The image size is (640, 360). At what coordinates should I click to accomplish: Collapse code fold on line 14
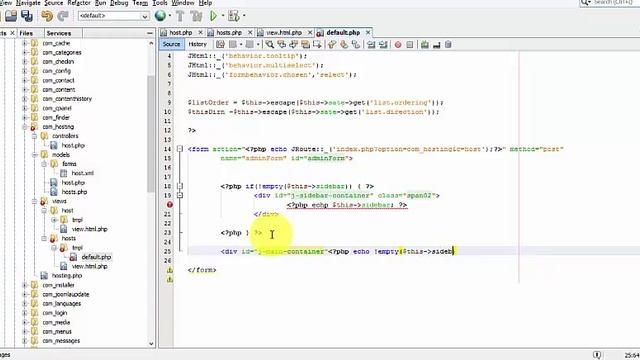pos(180,149)
